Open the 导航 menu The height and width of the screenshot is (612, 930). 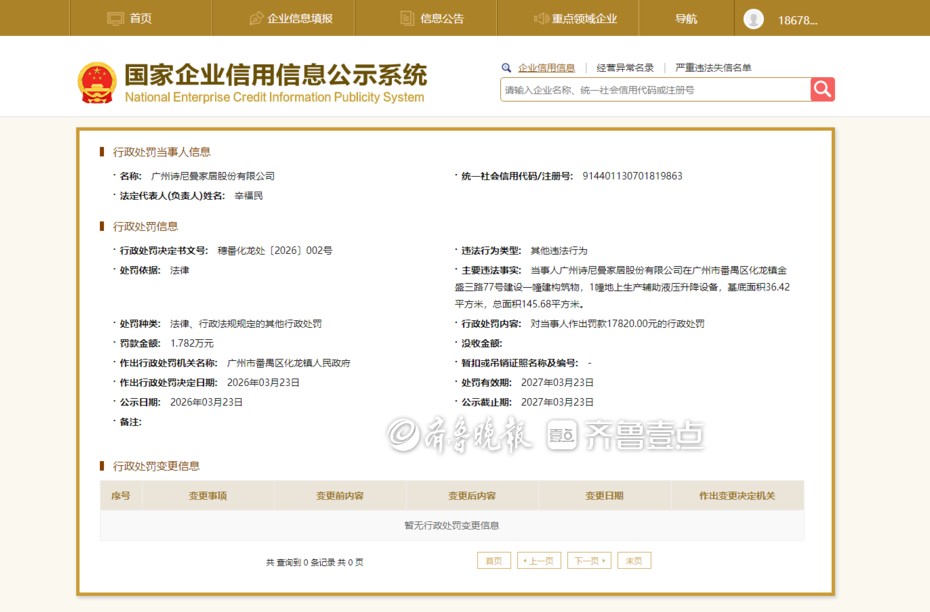[x=686, y=18]
